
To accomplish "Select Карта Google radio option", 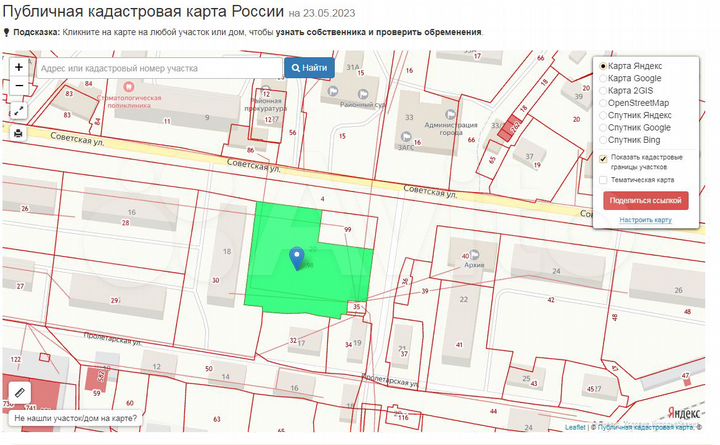I will click(x=603, y=79).
